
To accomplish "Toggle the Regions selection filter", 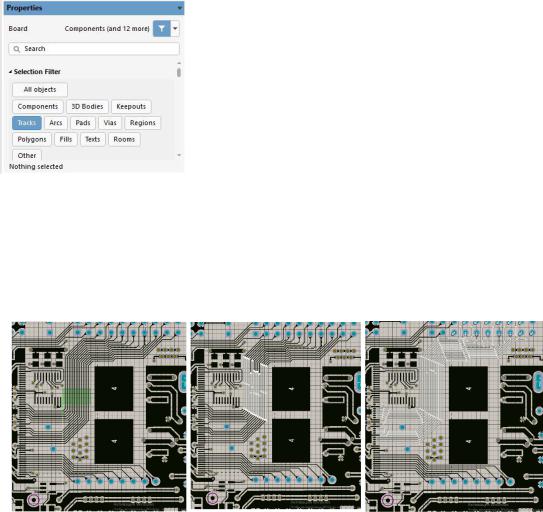I will point(143,123).
